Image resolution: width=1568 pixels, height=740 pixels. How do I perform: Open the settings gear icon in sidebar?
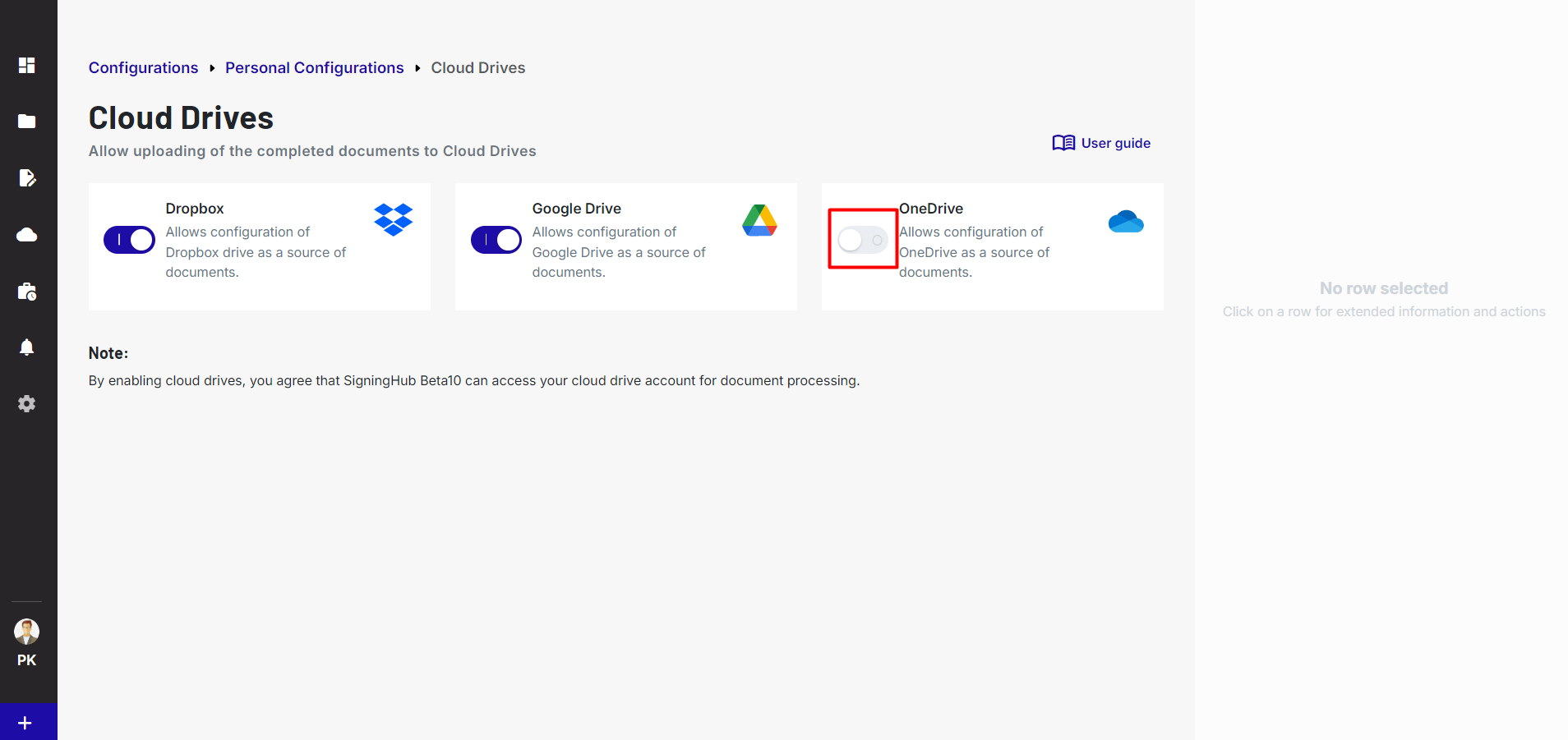27,404
